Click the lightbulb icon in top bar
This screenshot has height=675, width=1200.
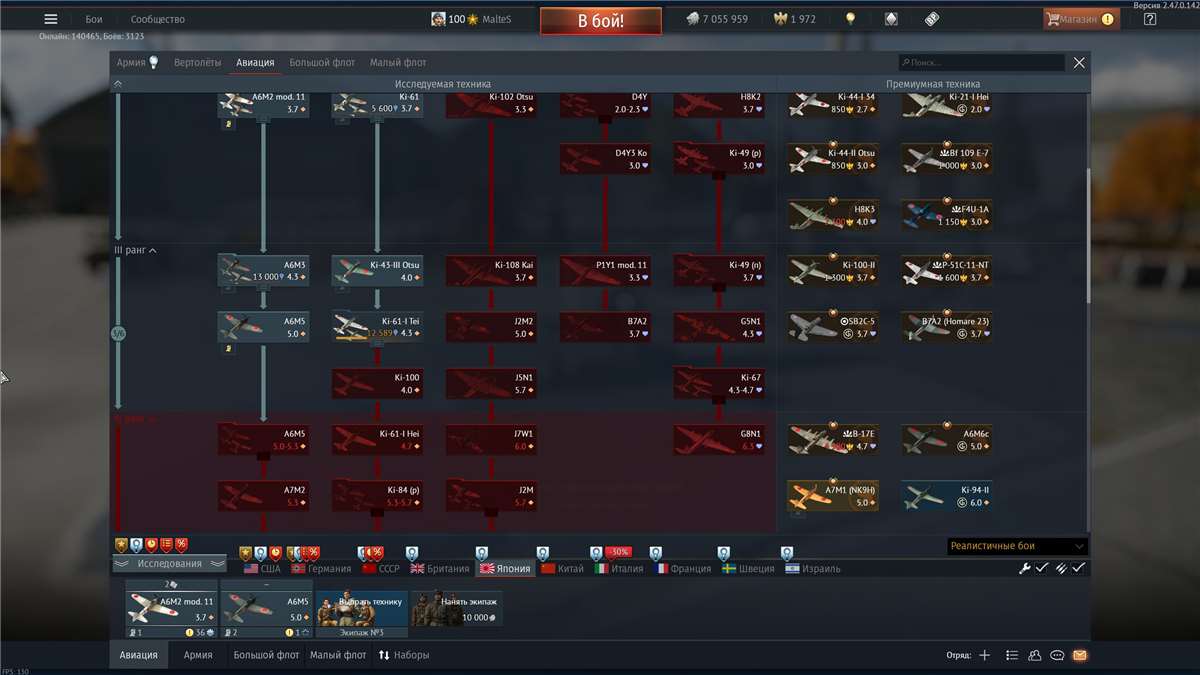[850, 19]
